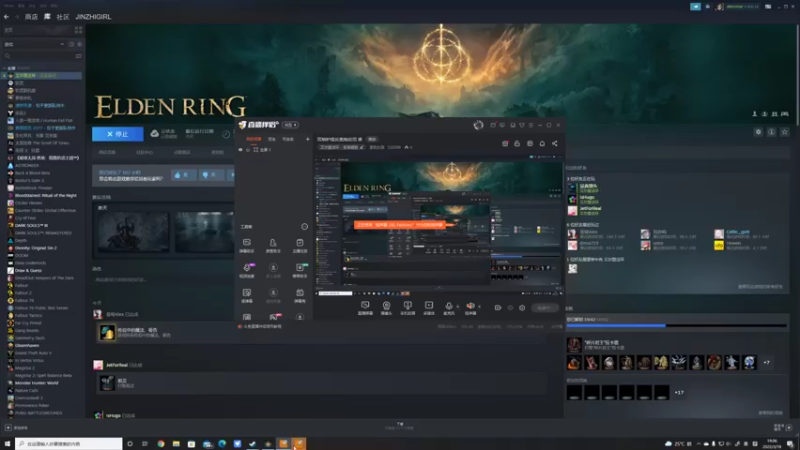Click the speaker icon in streaming app
The height and width of the screenshot is (450, 800).
click(x=470, y=307)
